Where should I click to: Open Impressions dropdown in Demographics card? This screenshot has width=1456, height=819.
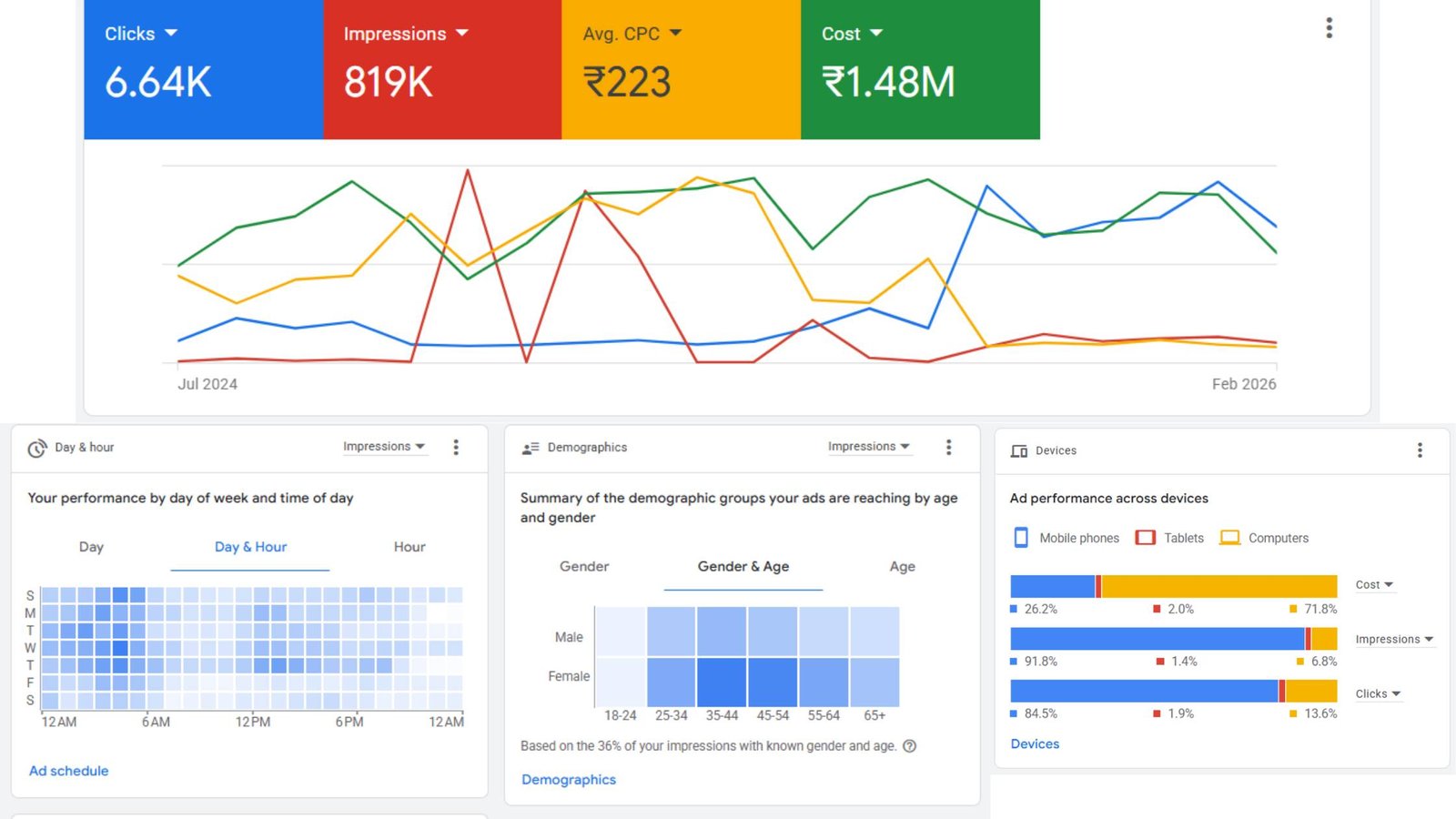(868, 447)
